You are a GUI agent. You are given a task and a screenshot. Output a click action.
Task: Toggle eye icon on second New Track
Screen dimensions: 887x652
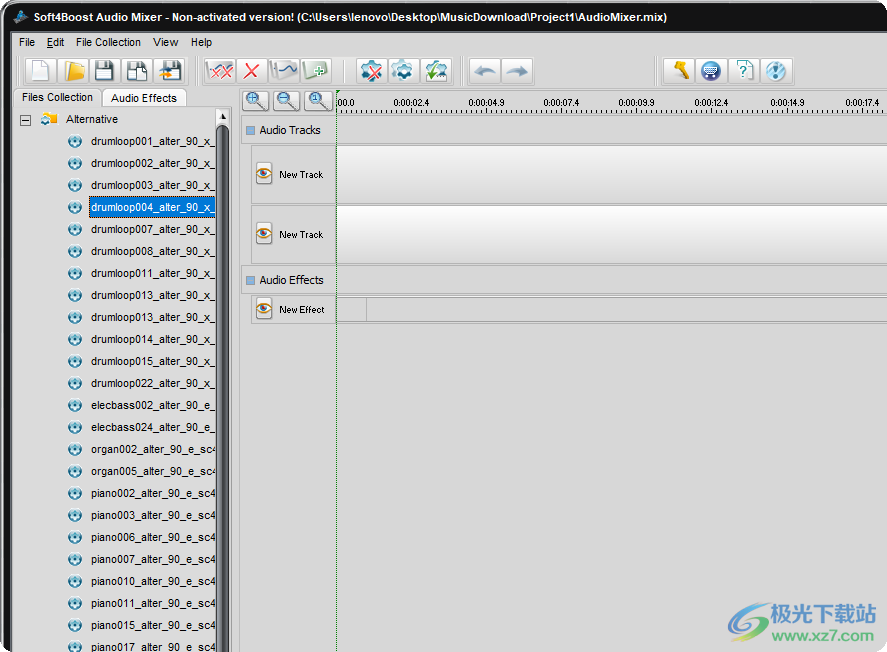coord(264,234)
